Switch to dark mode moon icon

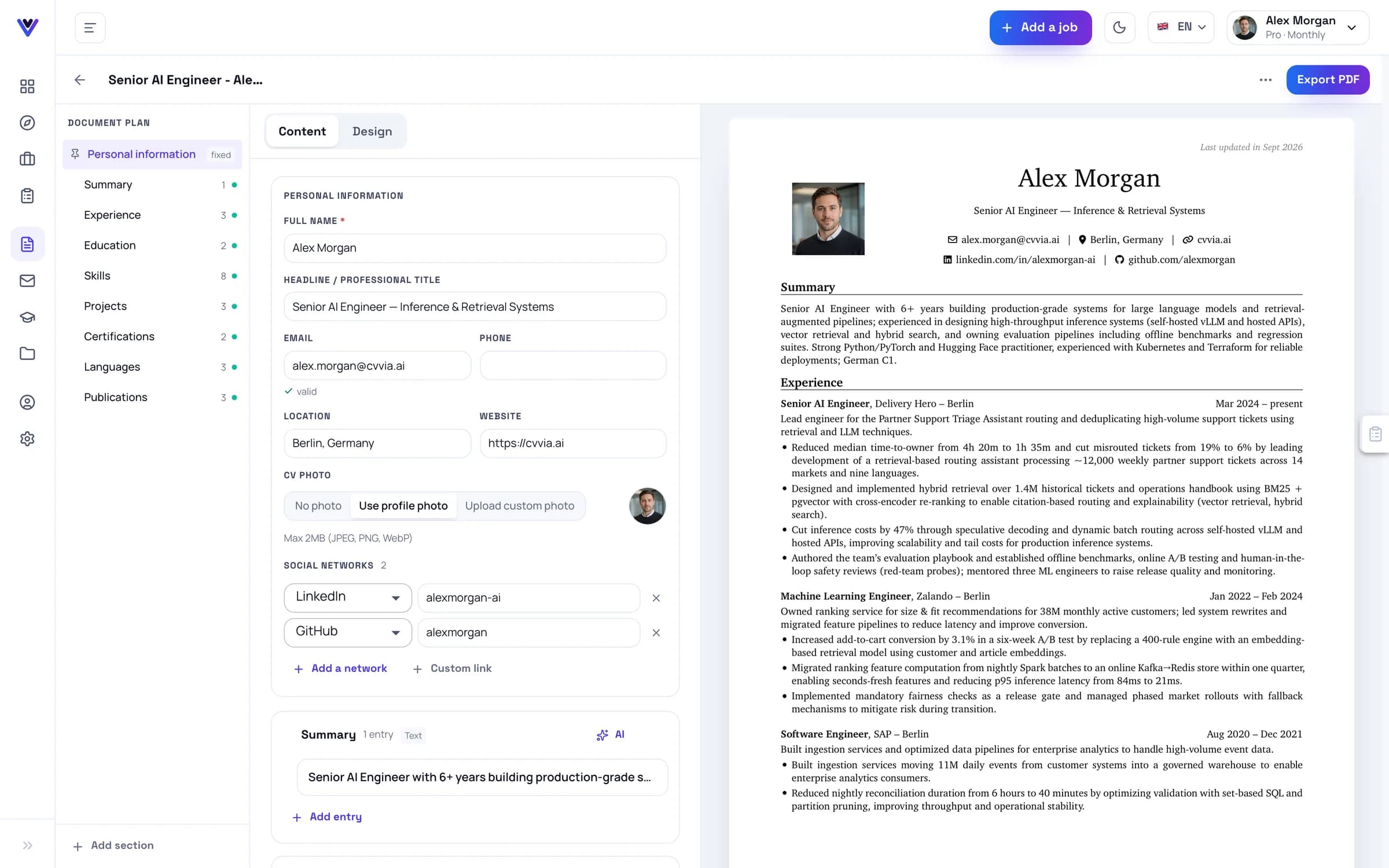pos(1119,27)
